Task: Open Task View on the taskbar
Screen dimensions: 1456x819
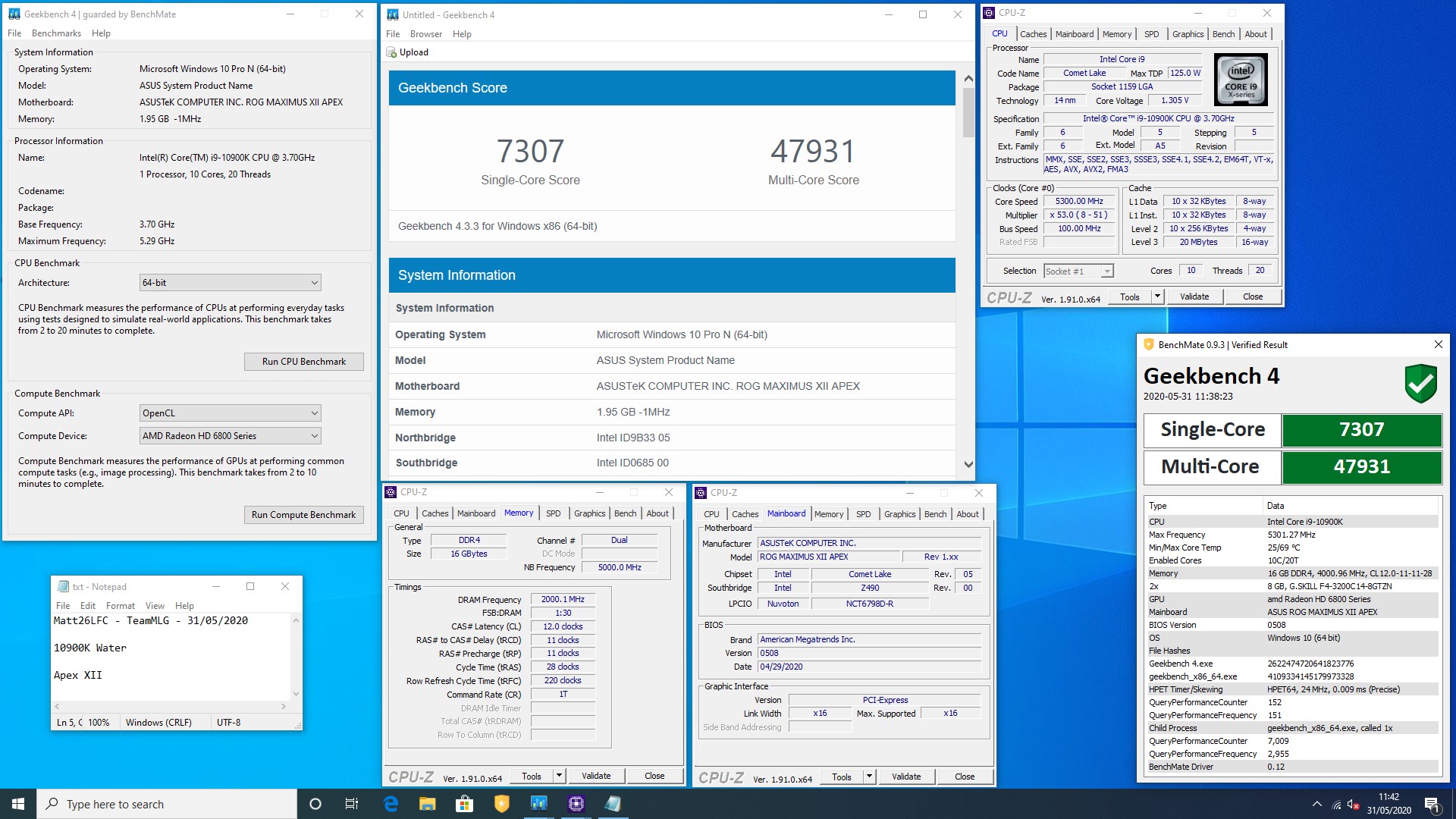Action: [352, 804]
